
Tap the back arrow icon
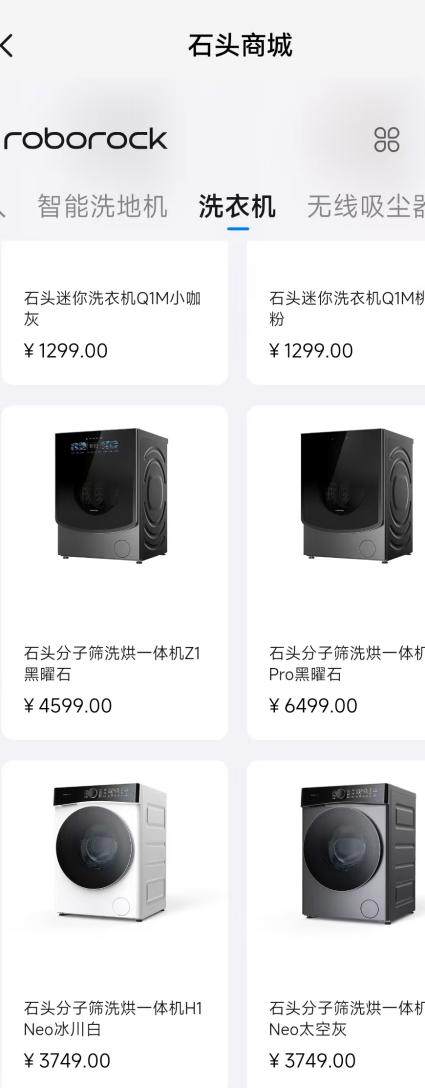(6, 46)
